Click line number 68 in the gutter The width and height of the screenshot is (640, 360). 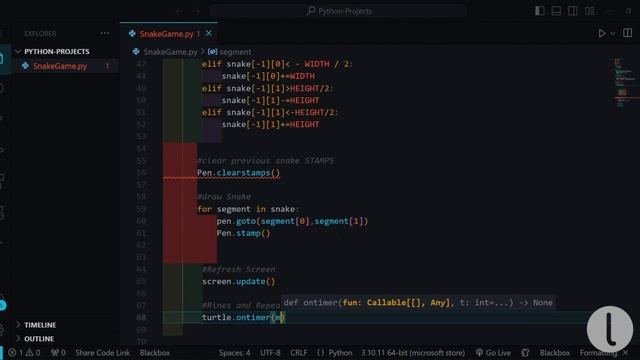(141, 317)
